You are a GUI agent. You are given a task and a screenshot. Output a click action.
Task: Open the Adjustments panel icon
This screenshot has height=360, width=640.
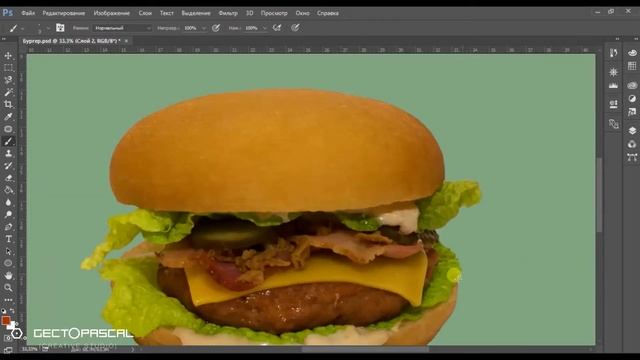[632, 98]
